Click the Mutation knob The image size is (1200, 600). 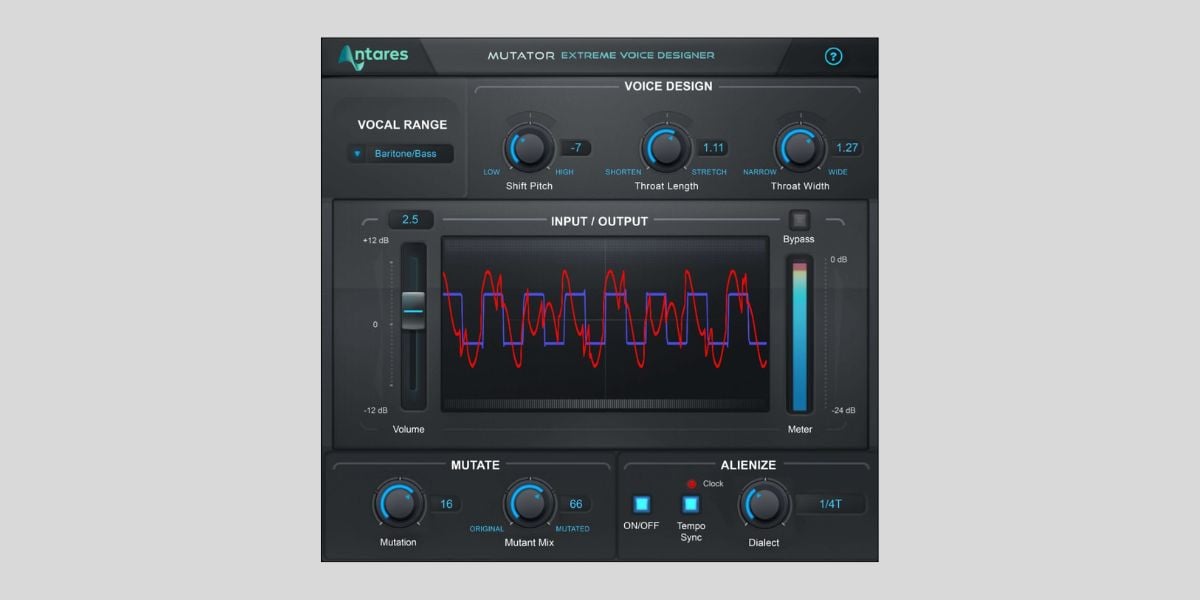[398, 504]
